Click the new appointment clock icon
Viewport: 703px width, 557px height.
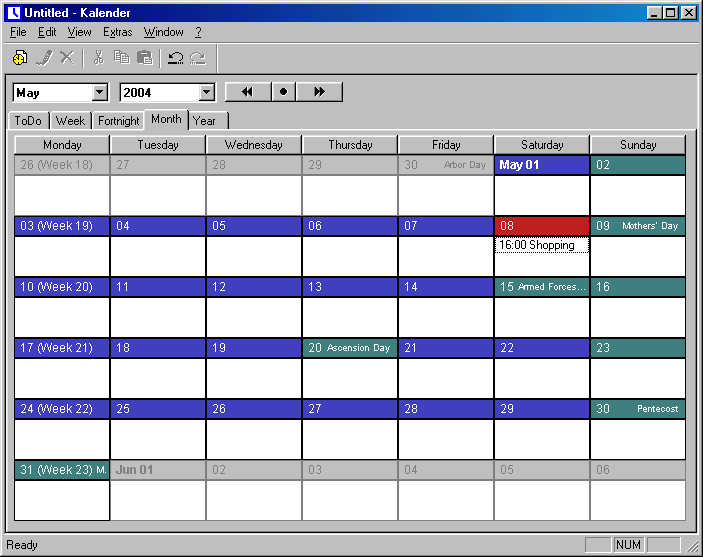pyautogui.click(x=20, y=58)
